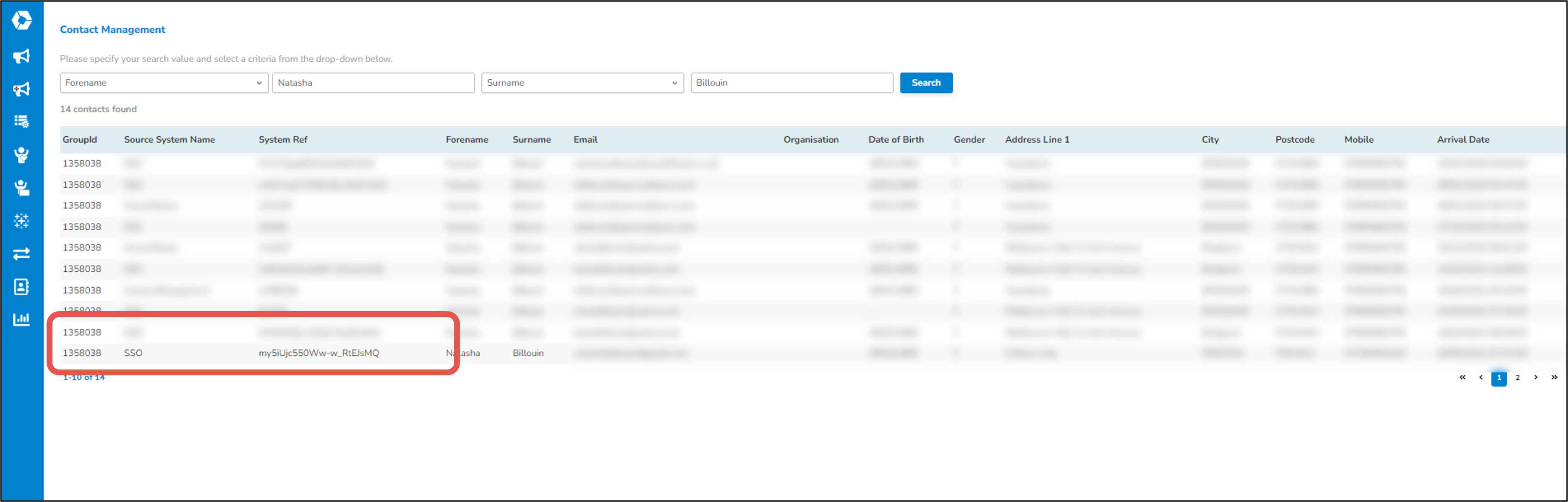Screen dimensions: 1568x502
Task: Select the highlighted page 1 tab
Action: click(x=1499, y=377)
